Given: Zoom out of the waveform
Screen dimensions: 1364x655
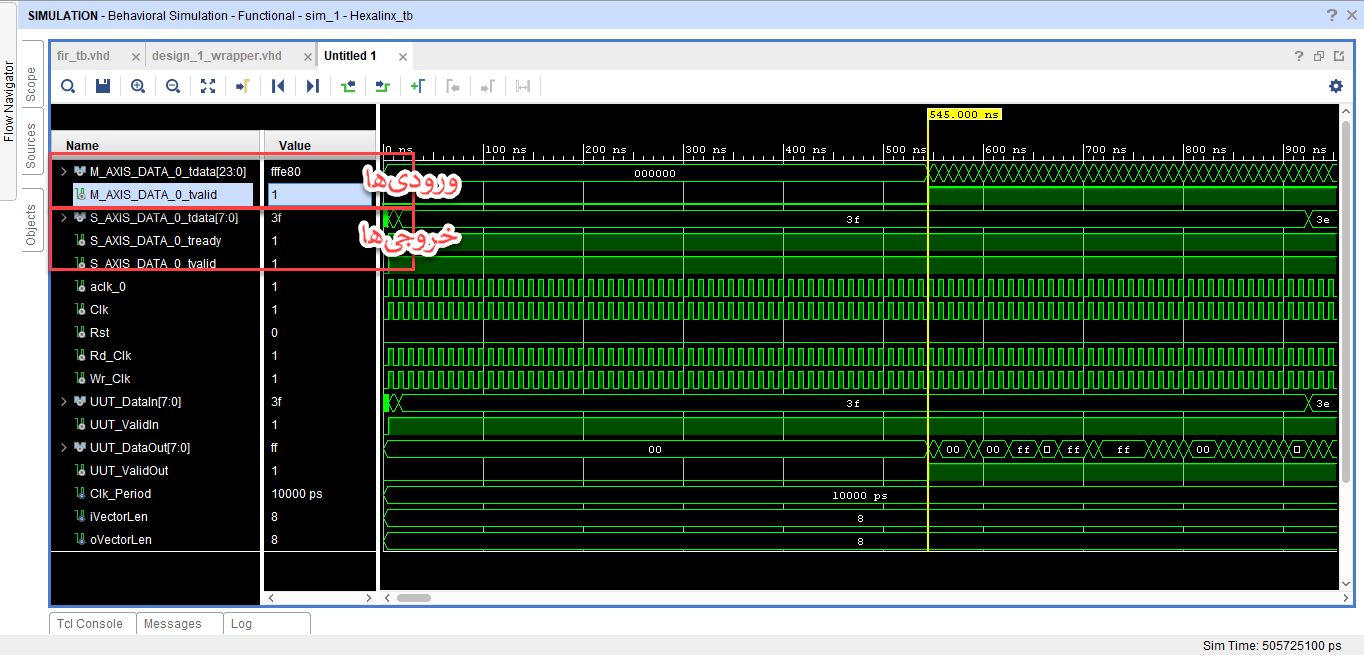Looking at the screenshot, I should tap(173, 87).
